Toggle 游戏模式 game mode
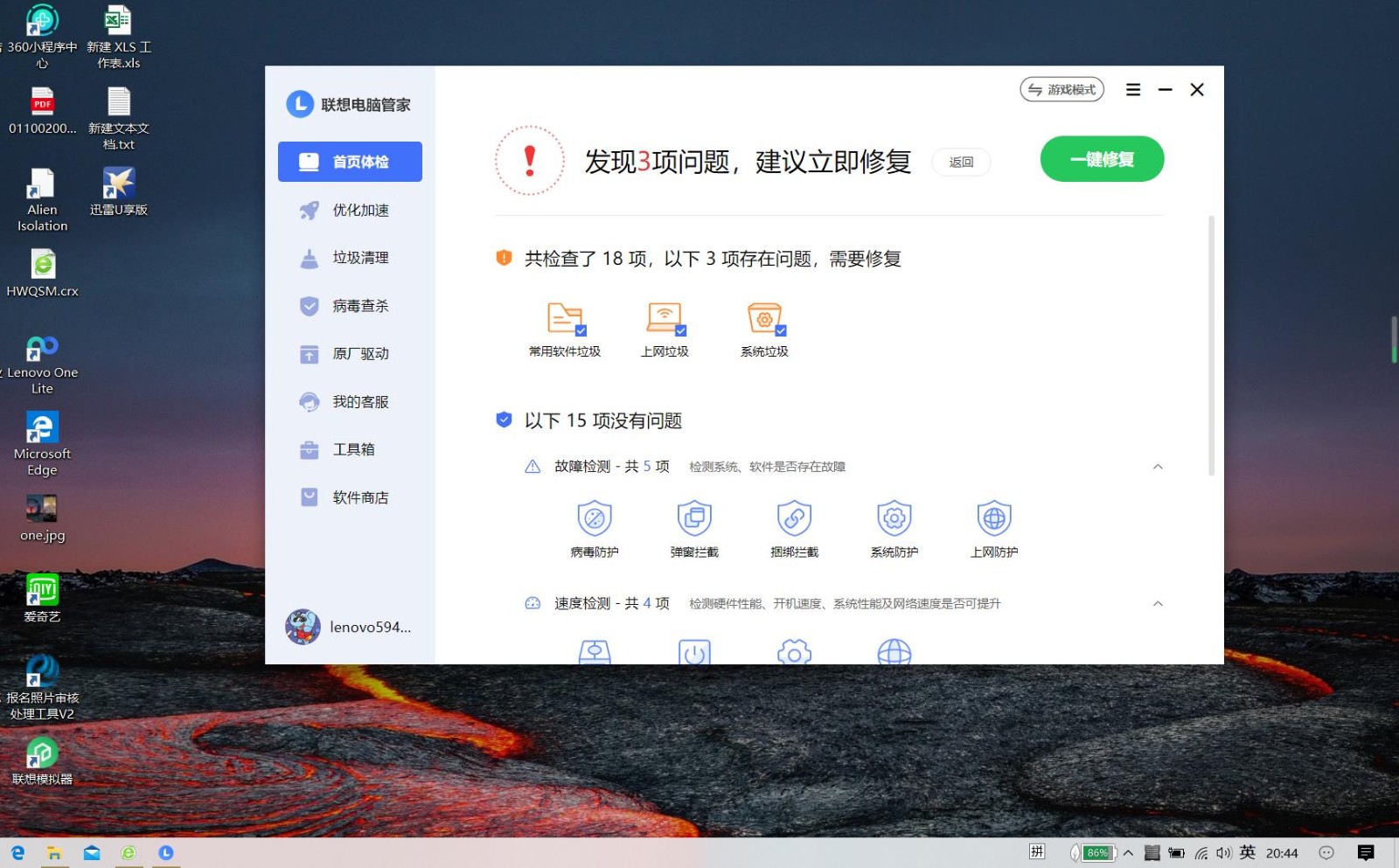 tap(1061, 89)
